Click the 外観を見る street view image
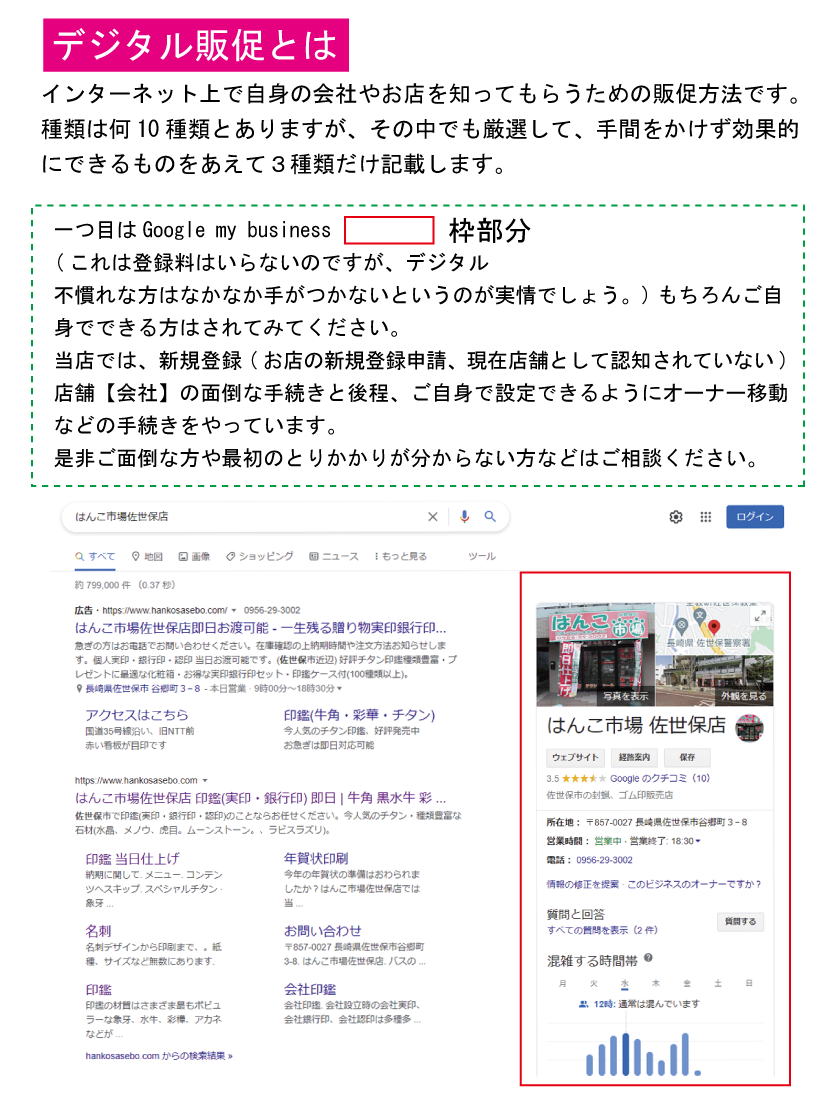 click(715, 679)
